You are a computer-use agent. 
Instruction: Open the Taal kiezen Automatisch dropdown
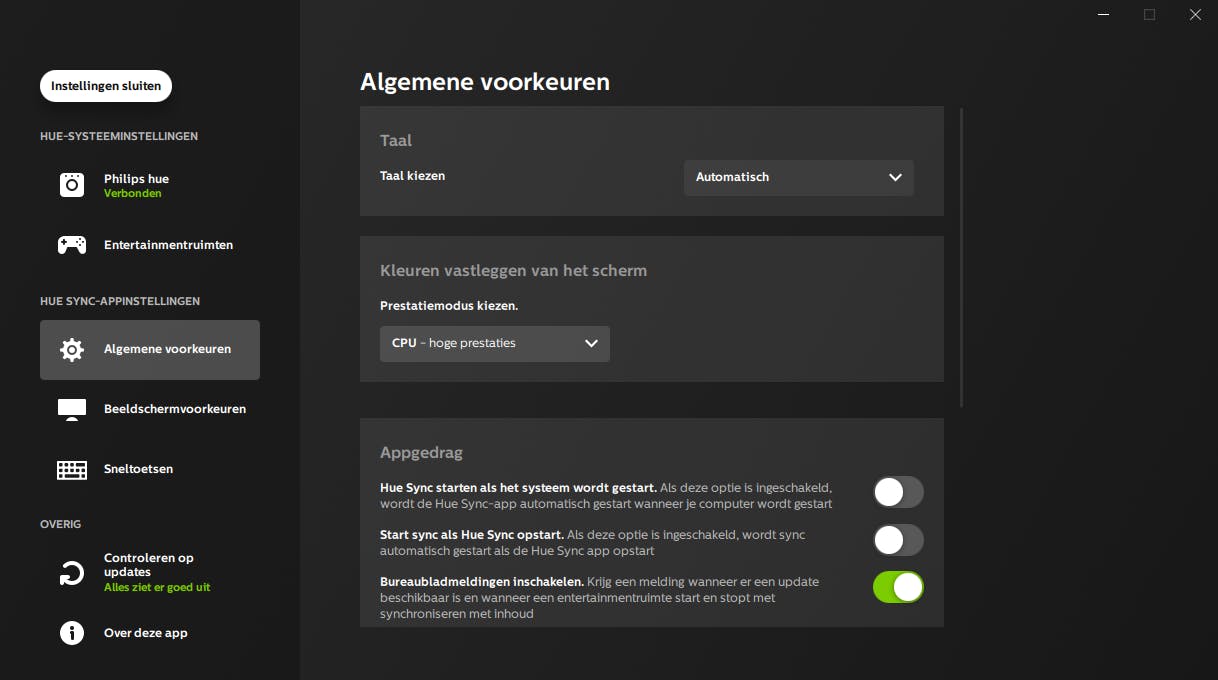coord(799,177)
